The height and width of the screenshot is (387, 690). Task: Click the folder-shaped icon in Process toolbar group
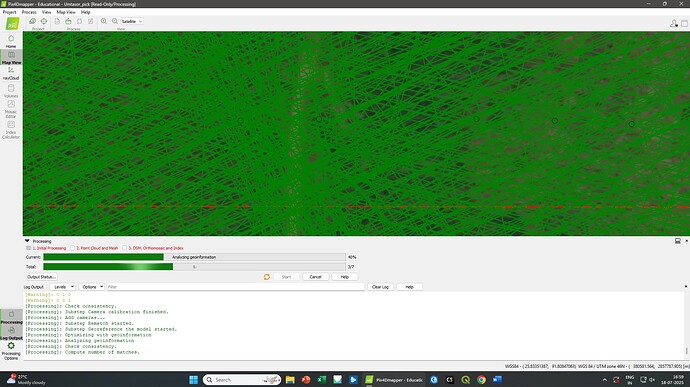tap(68, 21)
